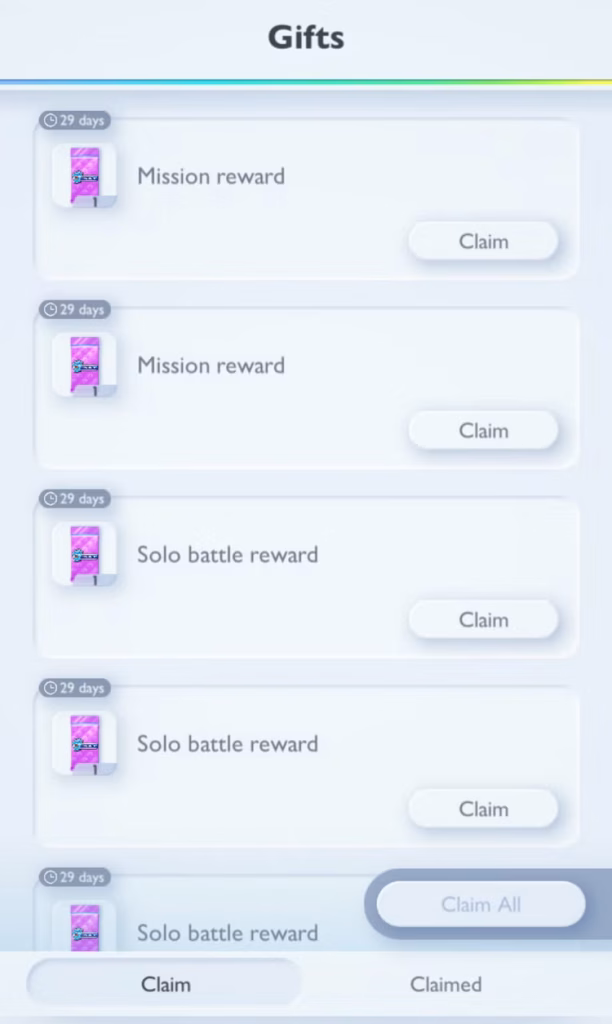Claim the first Mission reward
The width and height of the screenshot is (612, 1024).
tap(483, 242)
